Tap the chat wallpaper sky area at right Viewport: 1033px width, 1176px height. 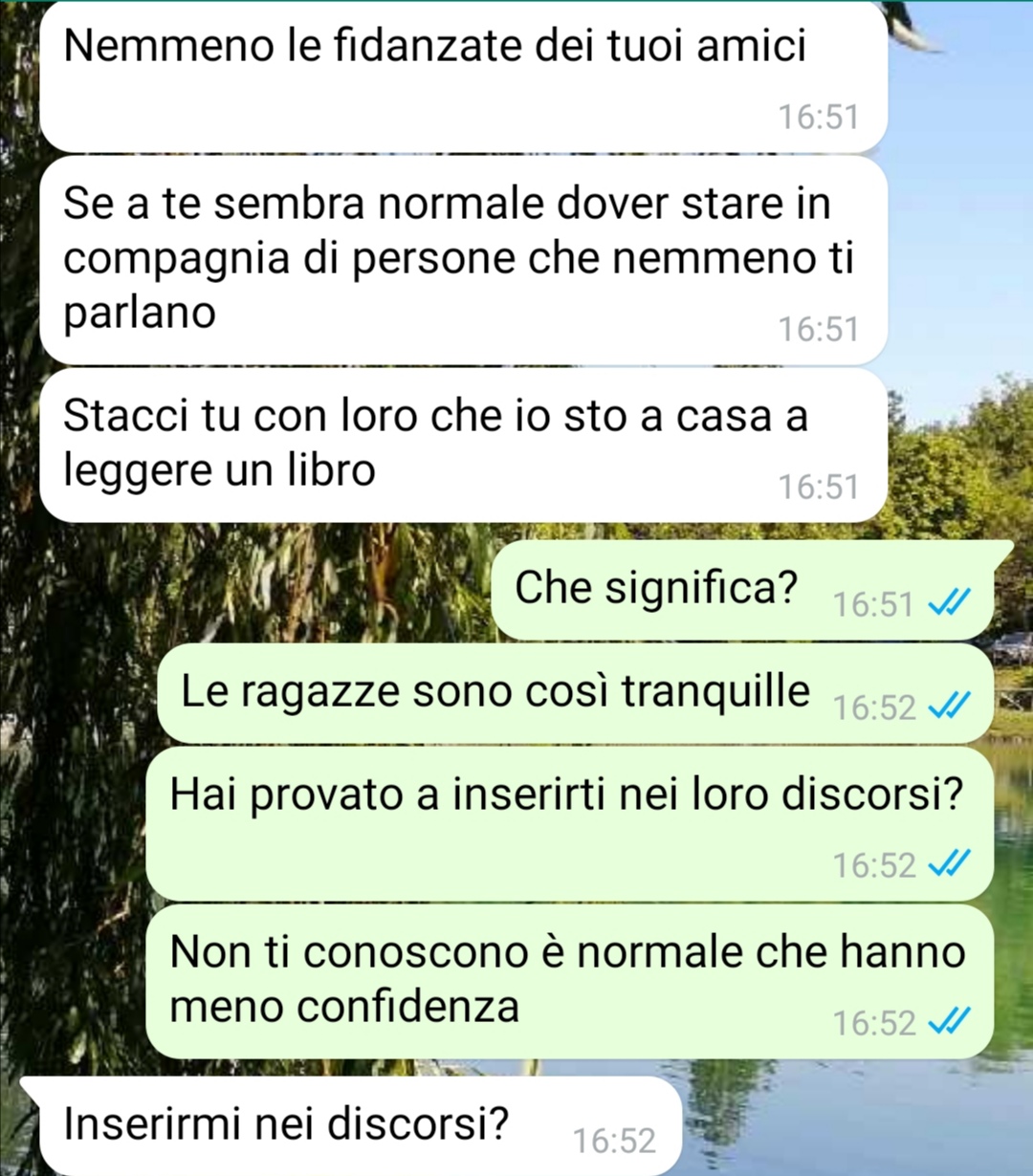click(961, 239)
